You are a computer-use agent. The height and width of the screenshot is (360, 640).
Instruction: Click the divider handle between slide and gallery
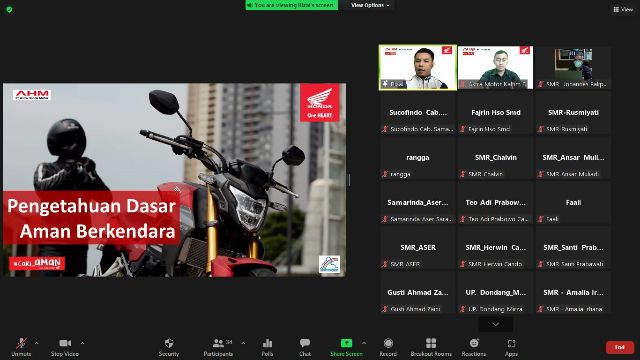(349, 180)
